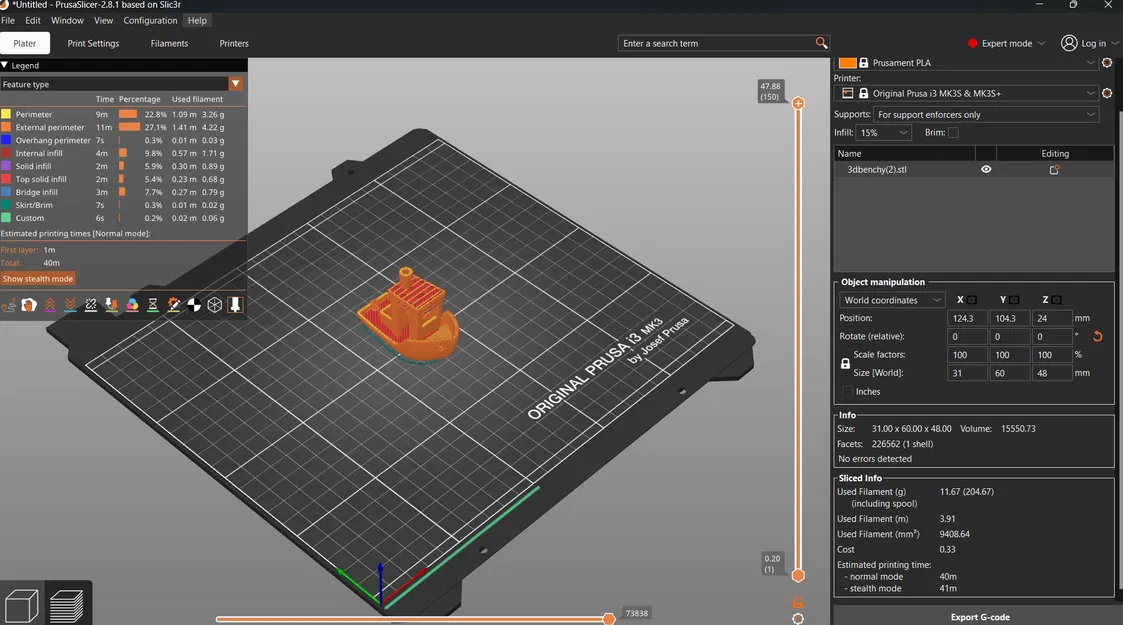Hide 3dbenchy(2).stl with the eye toggle
1123x625 pixels.
coord(986,169)
